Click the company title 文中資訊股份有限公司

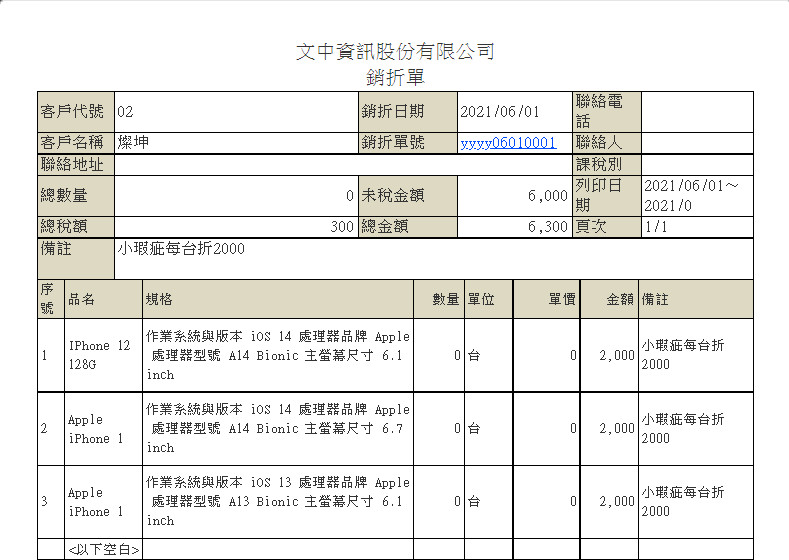point(395,52)
